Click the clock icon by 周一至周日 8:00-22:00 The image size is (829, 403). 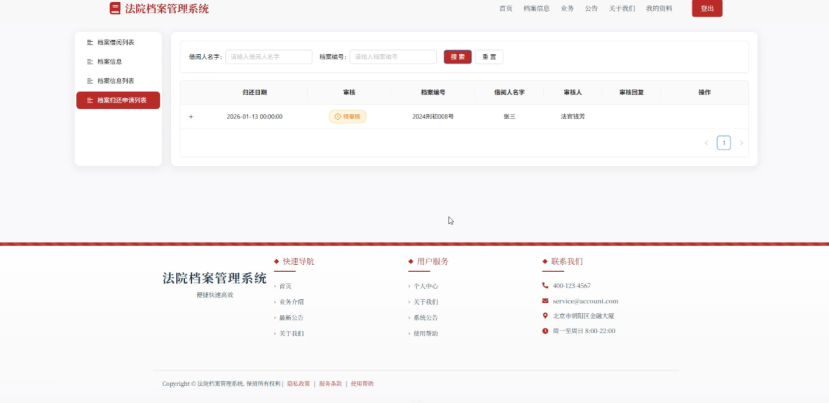tap(545, 331)
